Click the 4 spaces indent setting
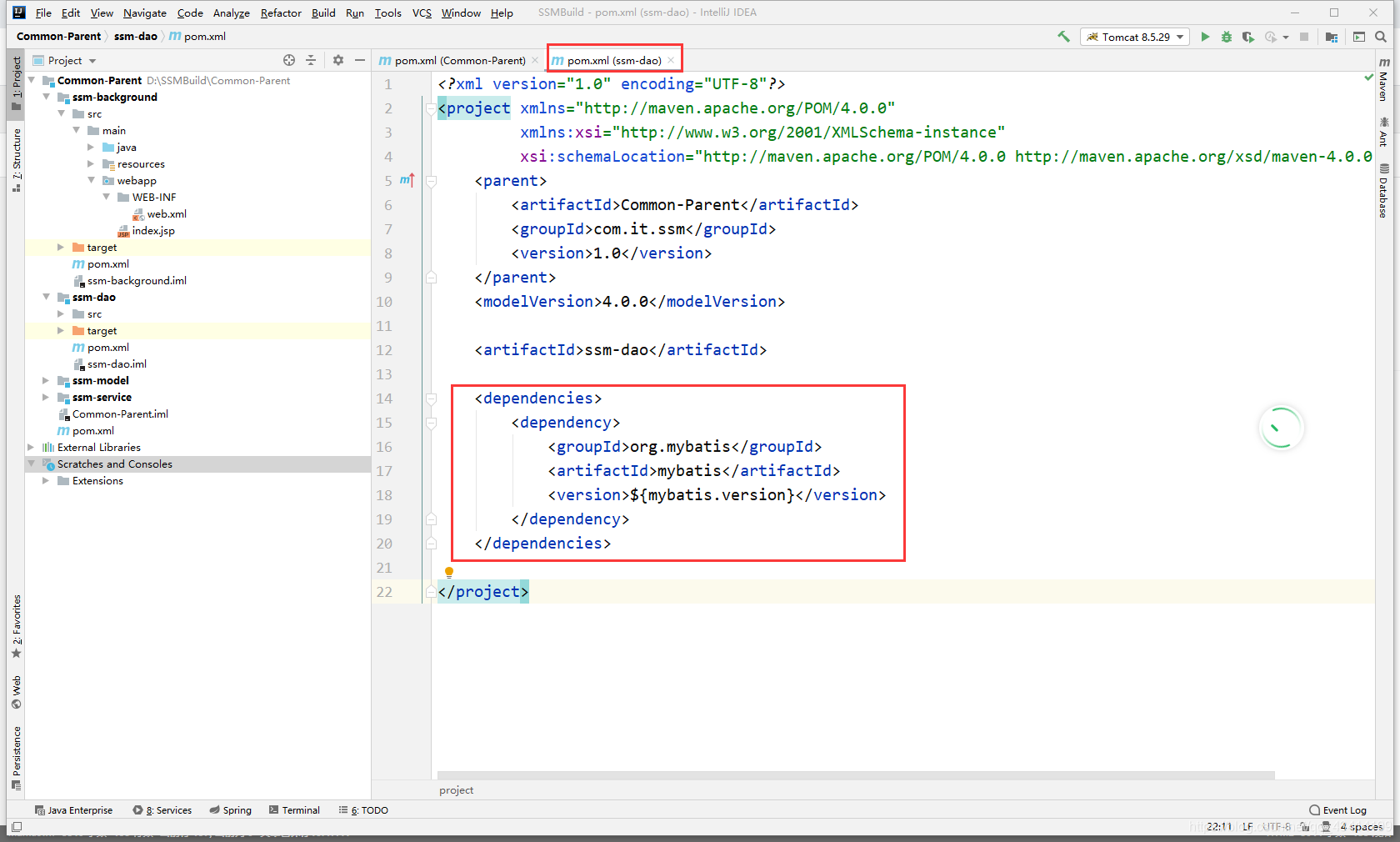 pyautogui.click(x=1361, y=827)
